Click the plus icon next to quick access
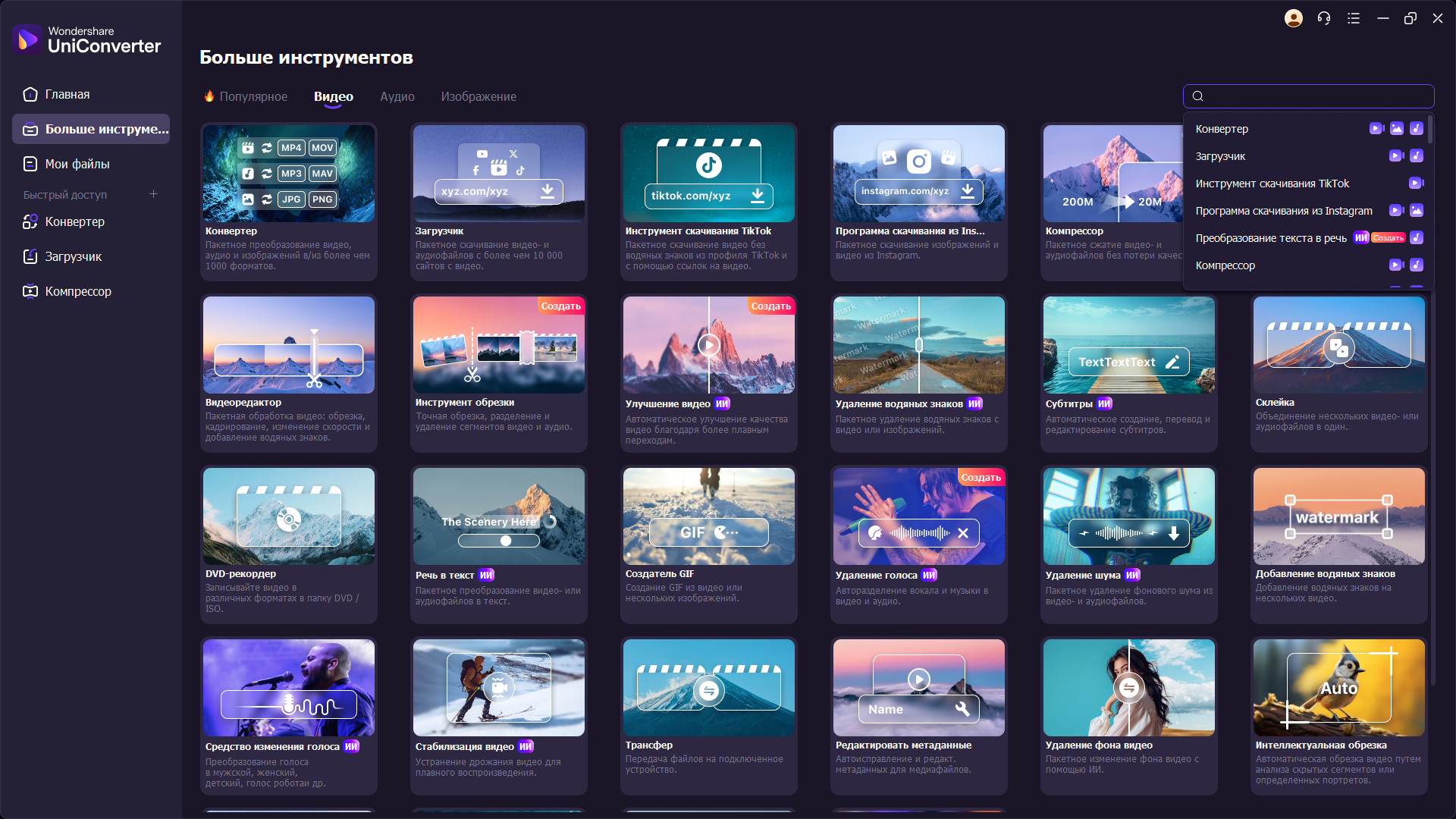The image size is (1456, 819). click(153, 194)
